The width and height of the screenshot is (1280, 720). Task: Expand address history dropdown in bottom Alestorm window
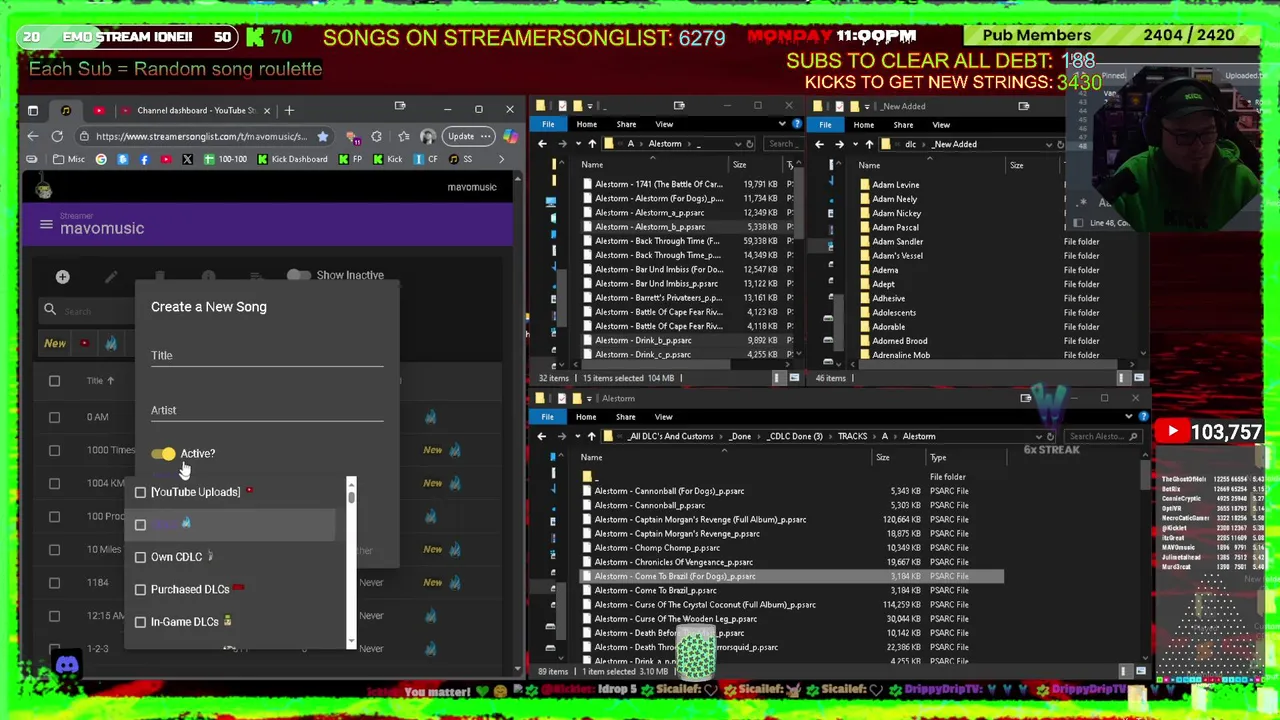click(x=1039, y=436)
